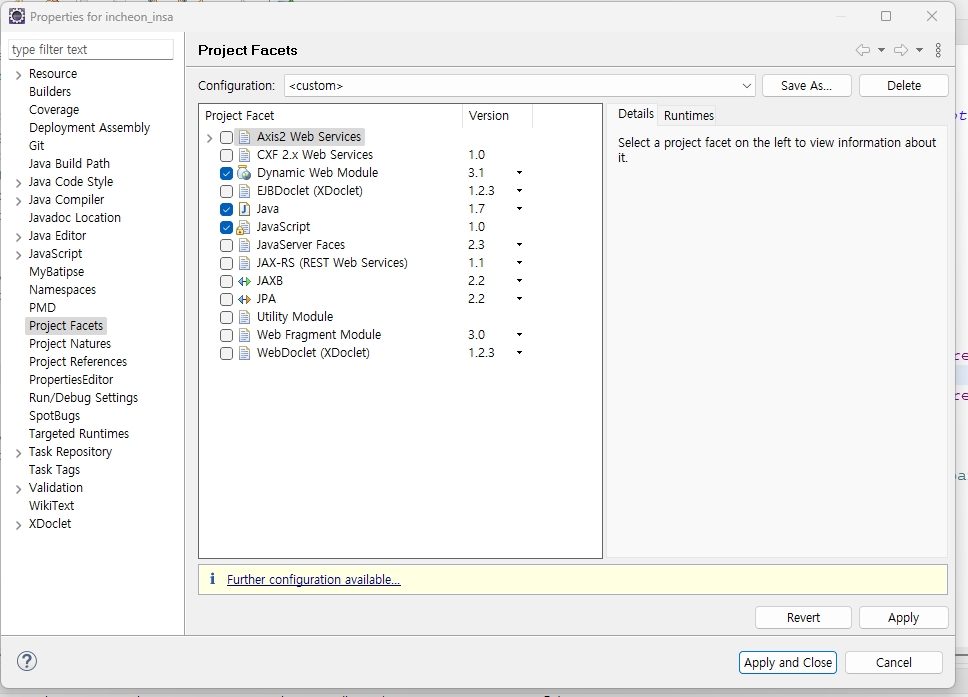The height and width of the screenshot is (697, 968).
Task: Open forward history dropdown arrow
Action: [919, 50]
